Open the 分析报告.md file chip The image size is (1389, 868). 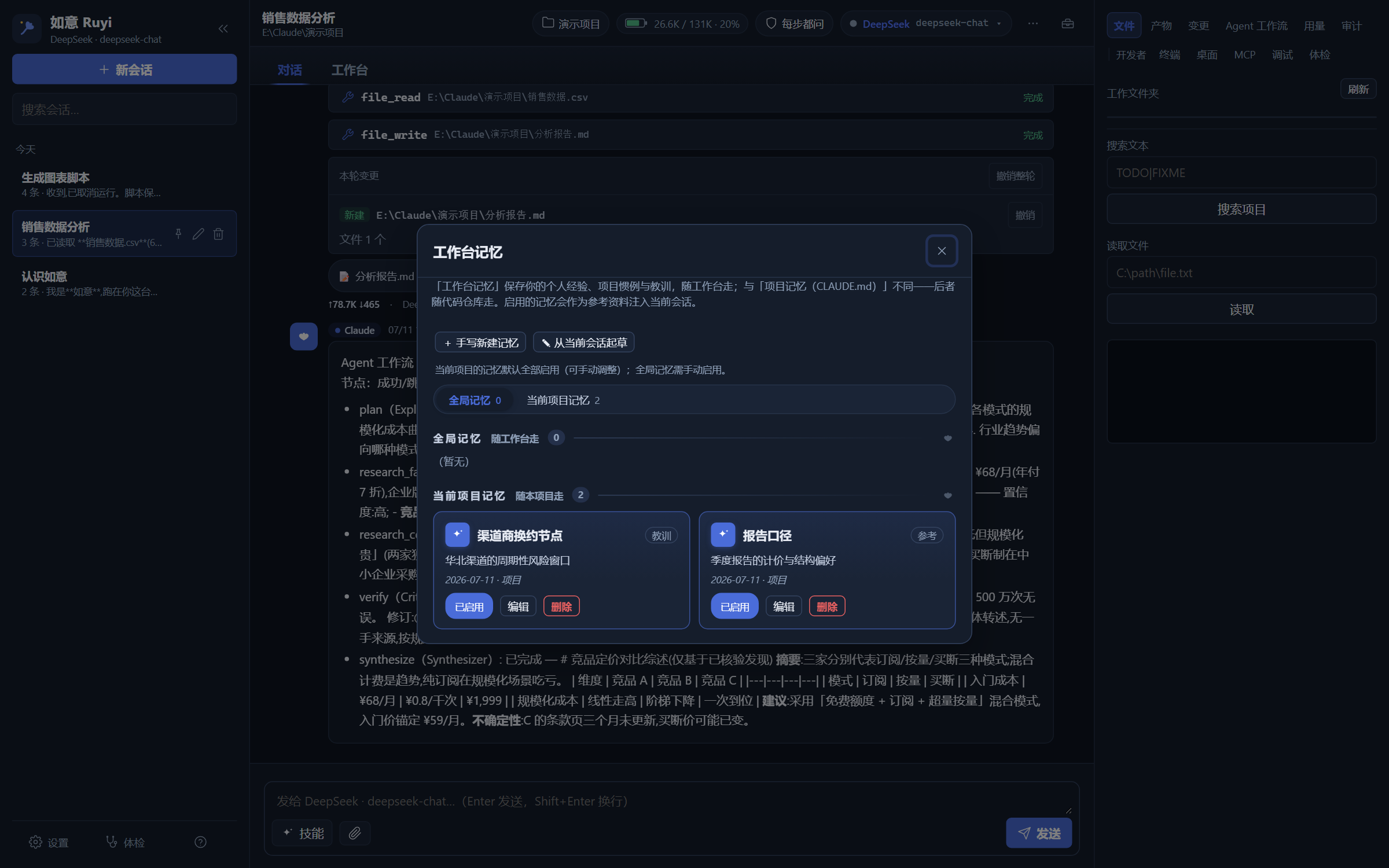(x=377, y=276)
